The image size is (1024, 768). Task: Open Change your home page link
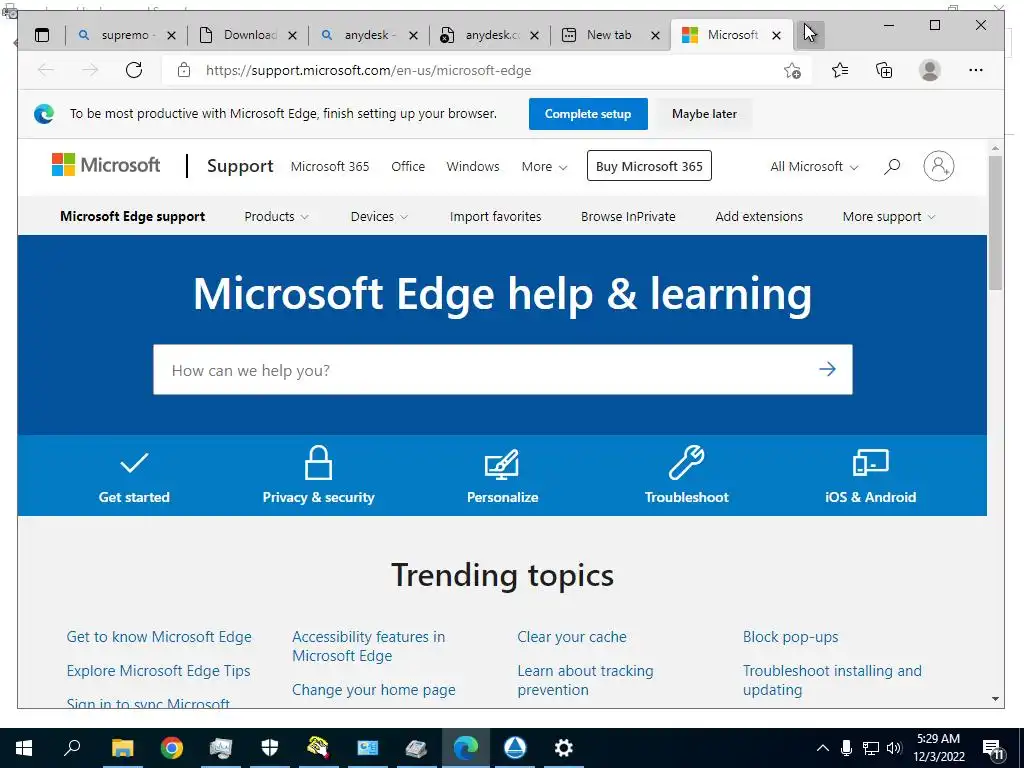pos(374,690)
